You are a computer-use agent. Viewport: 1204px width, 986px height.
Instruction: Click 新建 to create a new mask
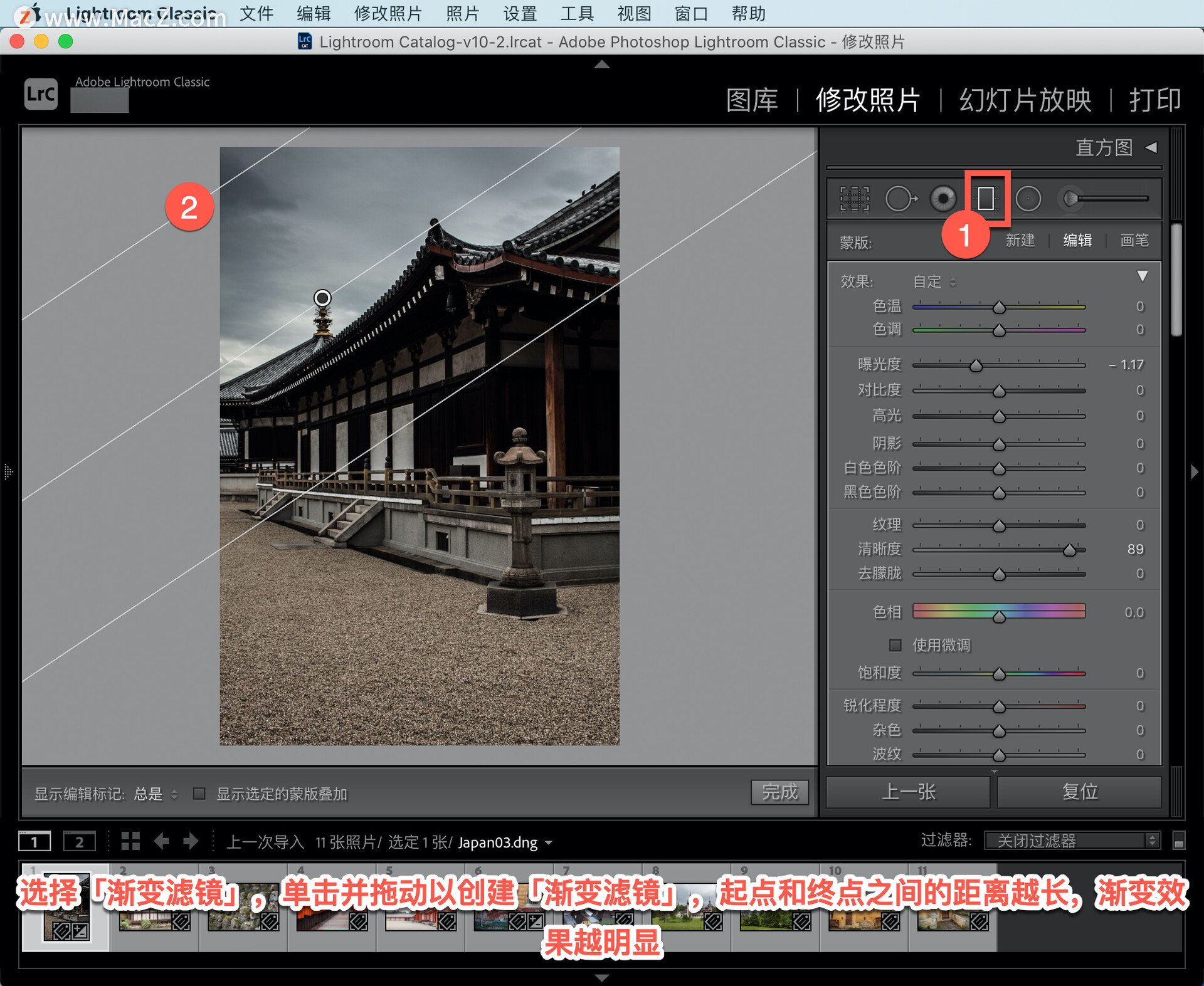(1020, 240)
